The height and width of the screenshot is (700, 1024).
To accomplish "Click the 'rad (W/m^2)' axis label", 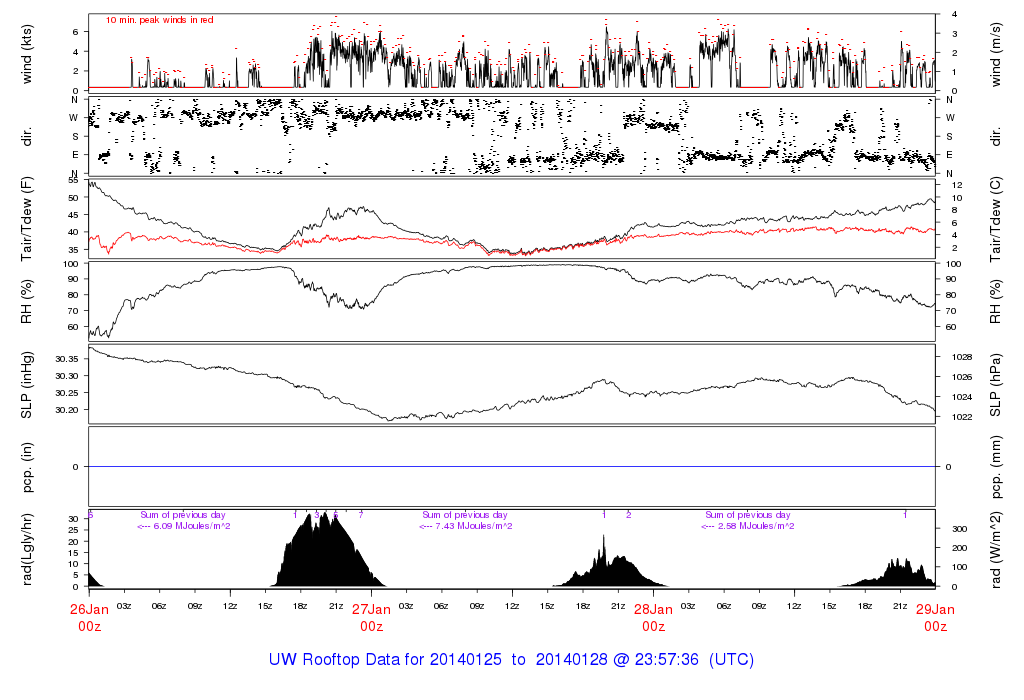I will click(996, 549).
